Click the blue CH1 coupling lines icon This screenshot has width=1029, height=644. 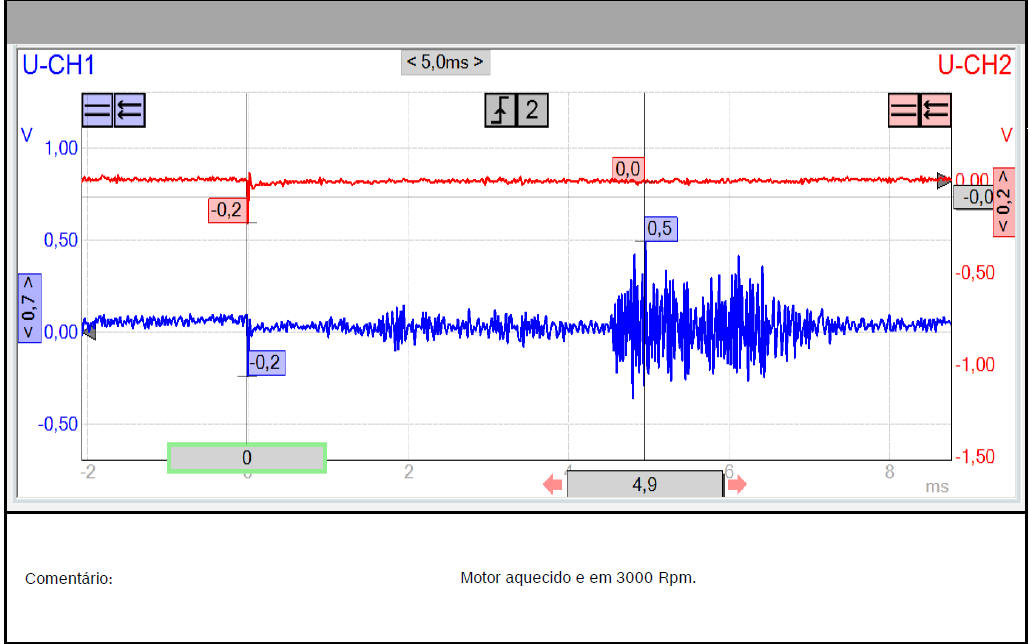(97, 110)
